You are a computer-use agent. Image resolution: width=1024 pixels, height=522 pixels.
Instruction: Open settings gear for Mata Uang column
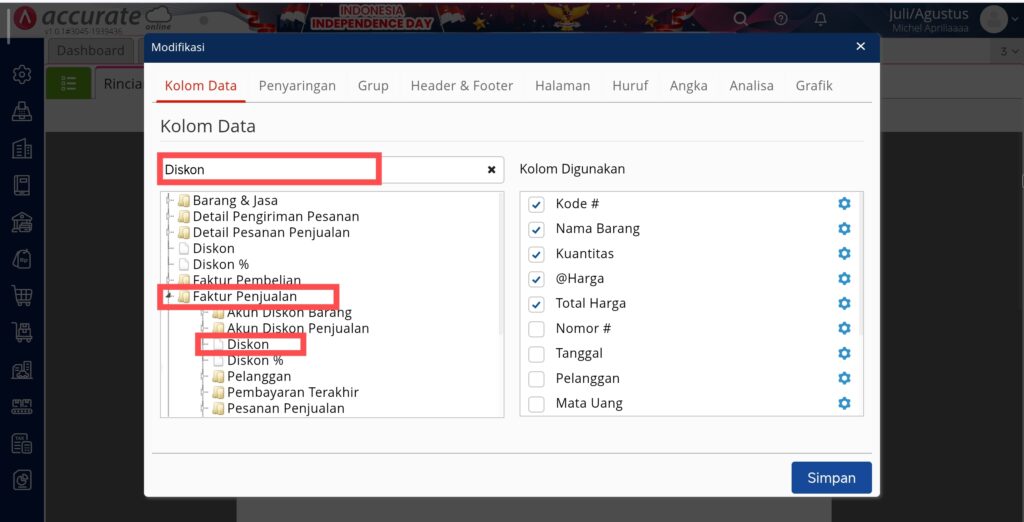click(844, 403)
